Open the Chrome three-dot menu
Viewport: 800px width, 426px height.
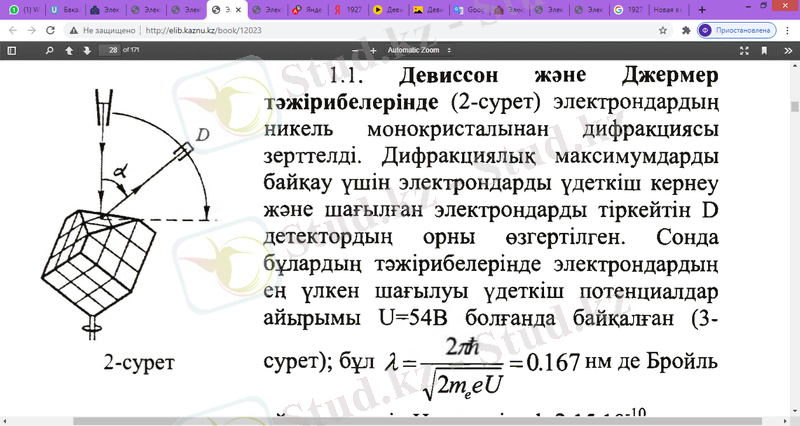click(786, 30)
